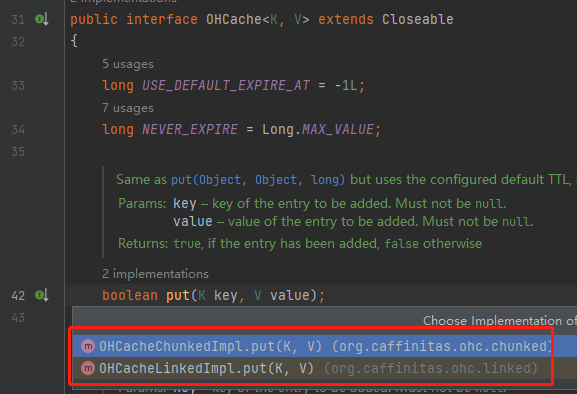This screenshot has width=577, height=394.
Task: Click line number 35 in the gutter
Action: pos(18,152)
